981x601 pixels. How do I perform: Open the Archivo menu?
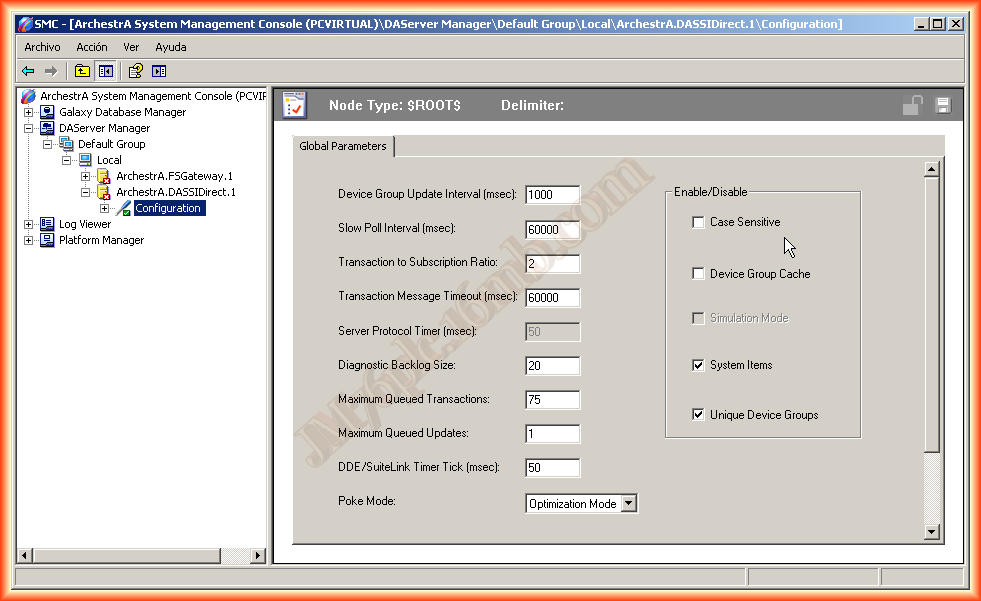pos(42,47)
